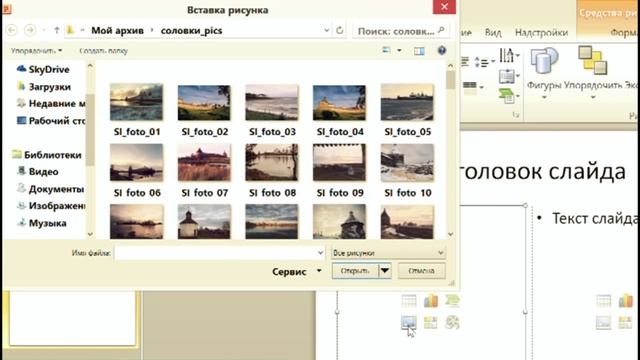
Task: Go up one folder level
Action: (57, 30)
